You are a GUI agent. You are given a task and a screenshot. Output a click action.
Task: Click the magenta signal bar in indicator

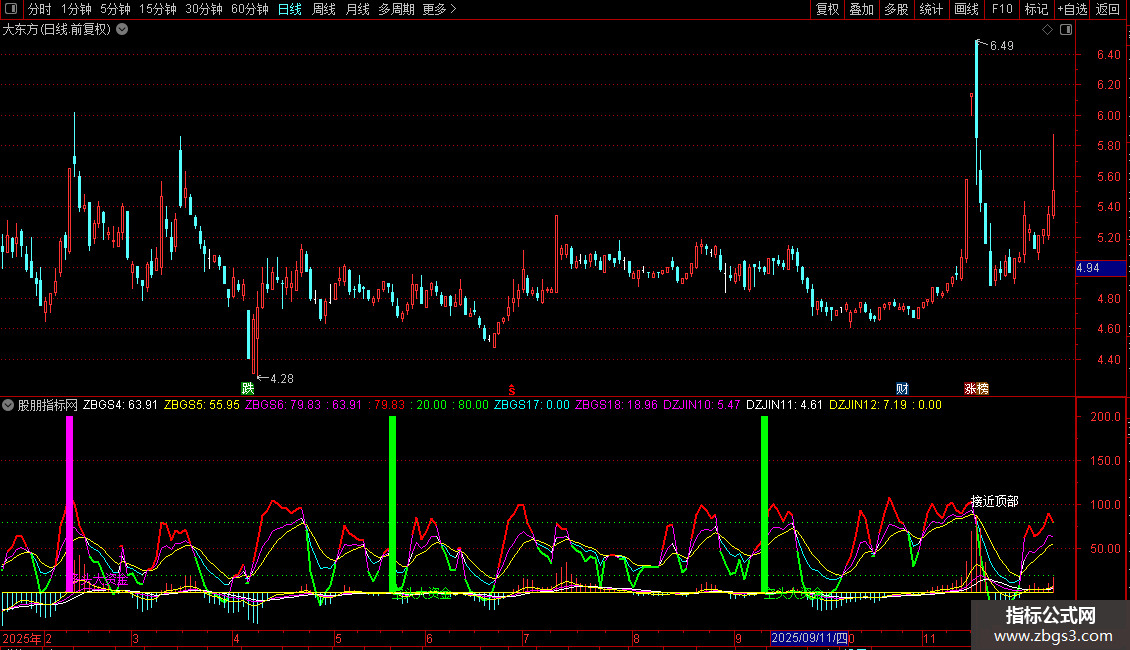[70, 504]
